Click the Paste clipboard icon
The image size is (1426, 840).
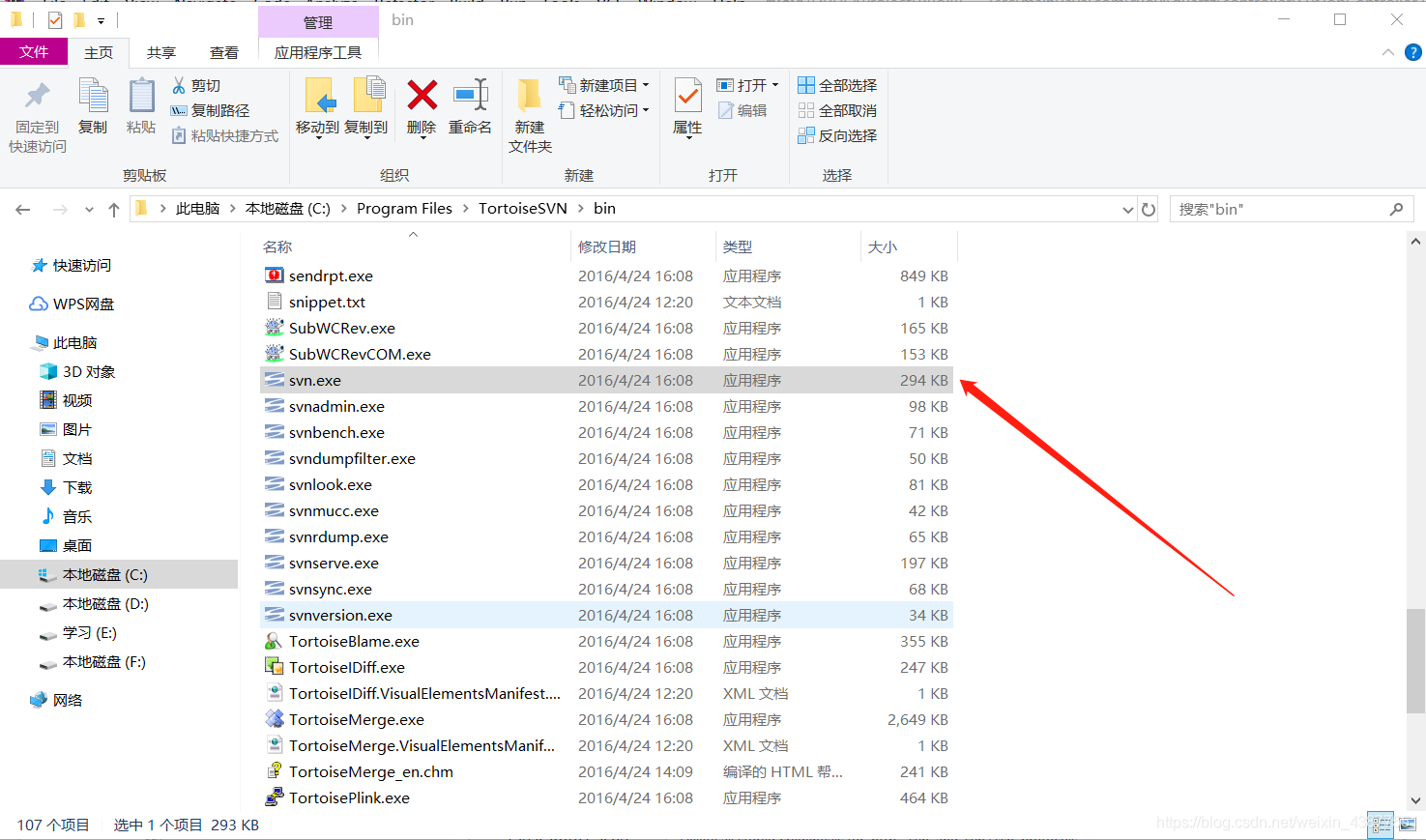point(141,96)
